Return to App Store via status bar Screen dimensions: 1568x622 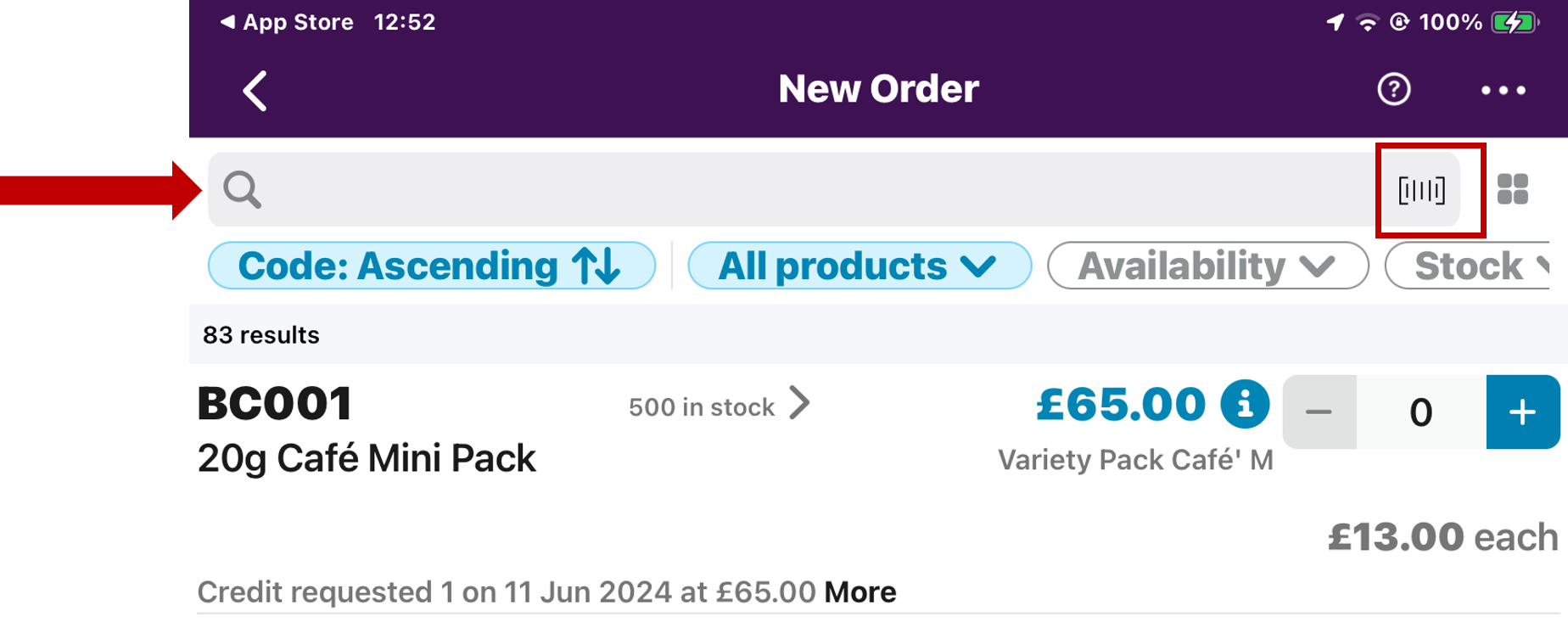[x=287, y=22]
